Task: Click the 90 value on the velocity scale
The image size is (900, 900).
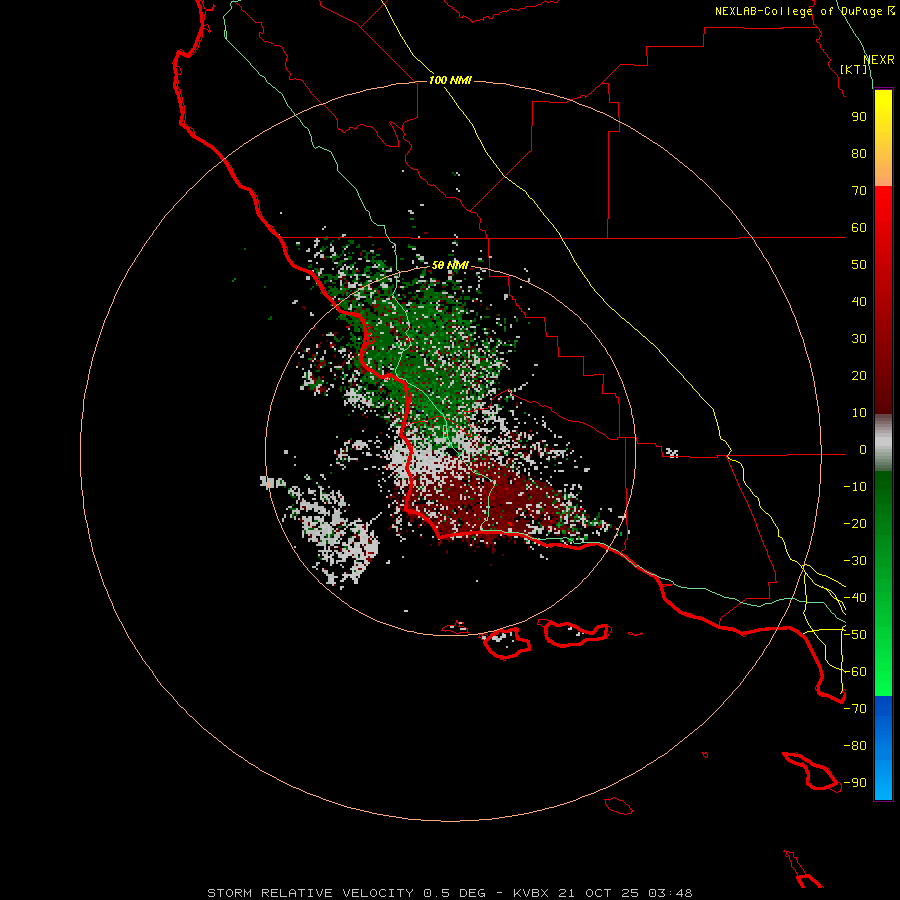Action: click(x=859, y=117)
